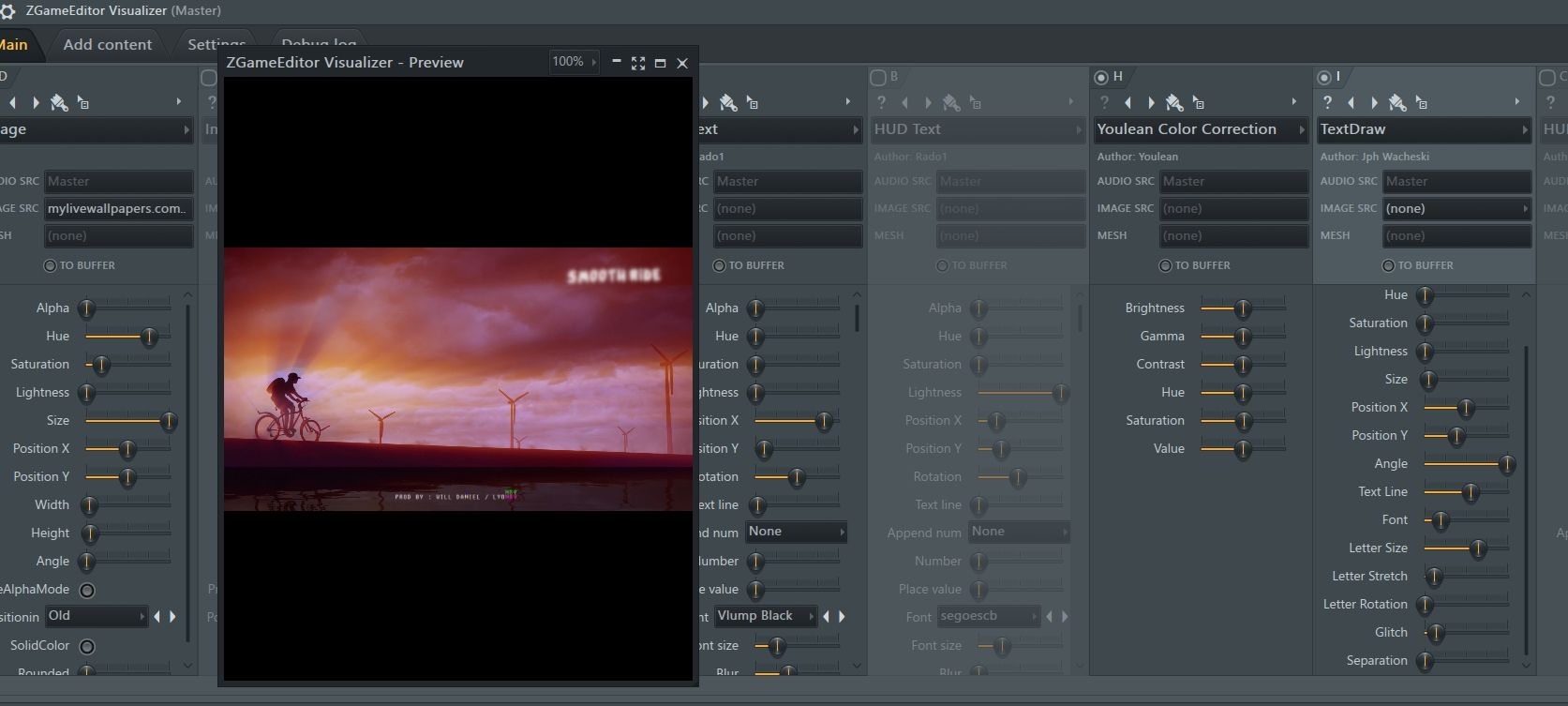Open the Debug log tab
Screen dimensions: 1568x706
point(319,44)
